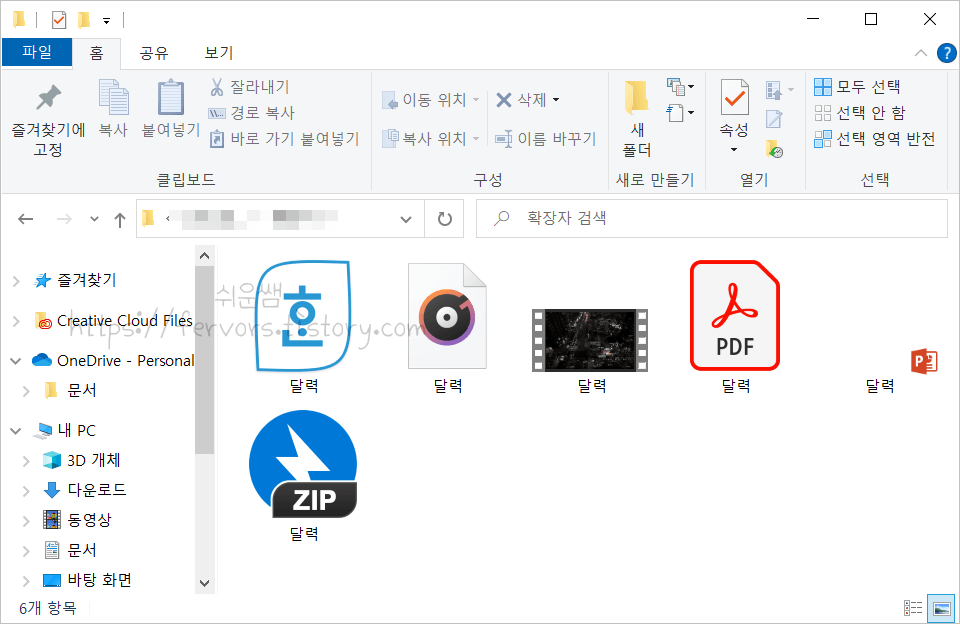Screen dimensions: 960x624
Task: Invert selection with 선택 영역 반전
Action: point(874,139)
